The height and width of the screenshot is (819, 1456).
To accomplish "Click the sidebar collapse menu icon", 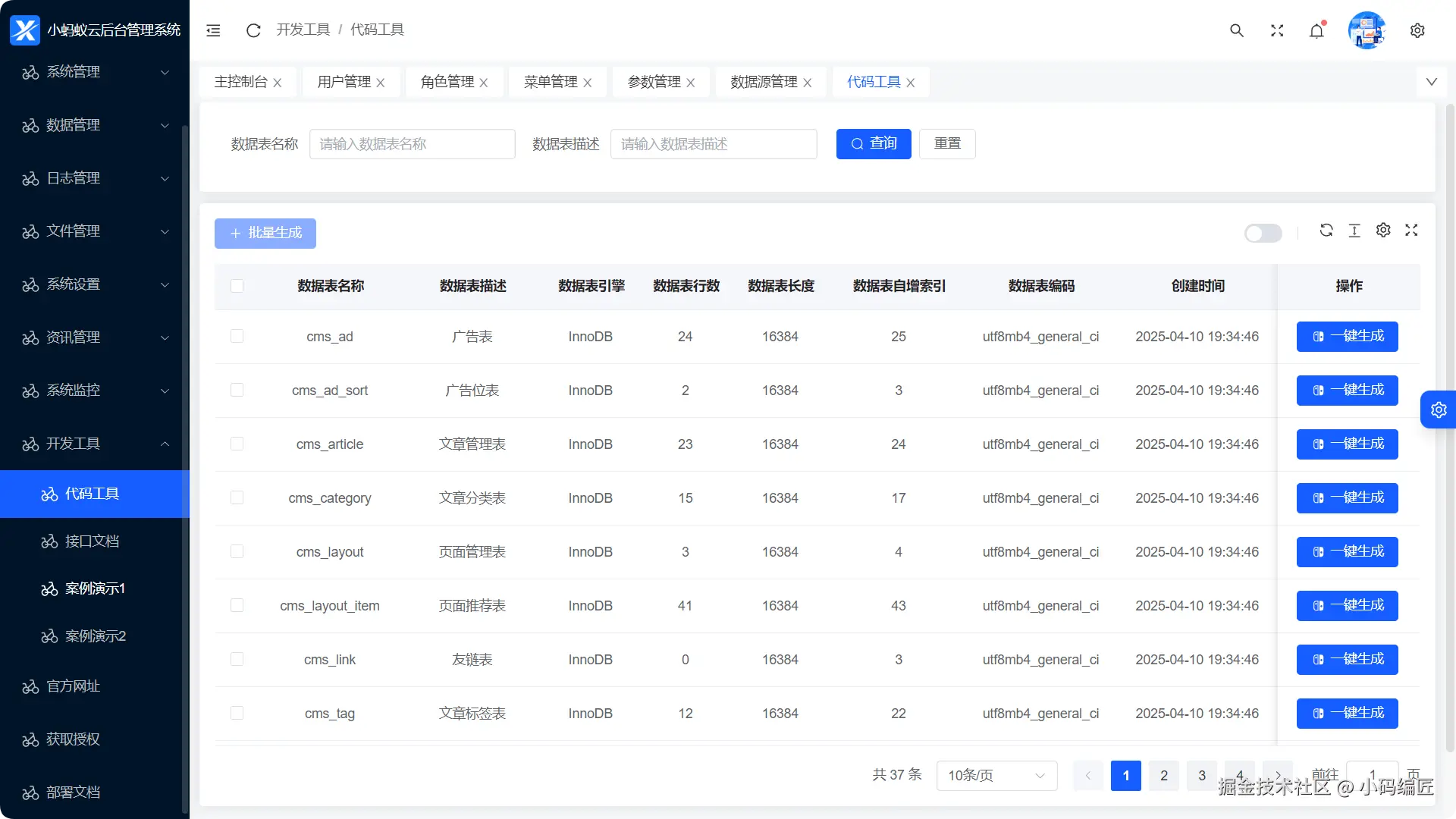I will click(x=213, y=30).
